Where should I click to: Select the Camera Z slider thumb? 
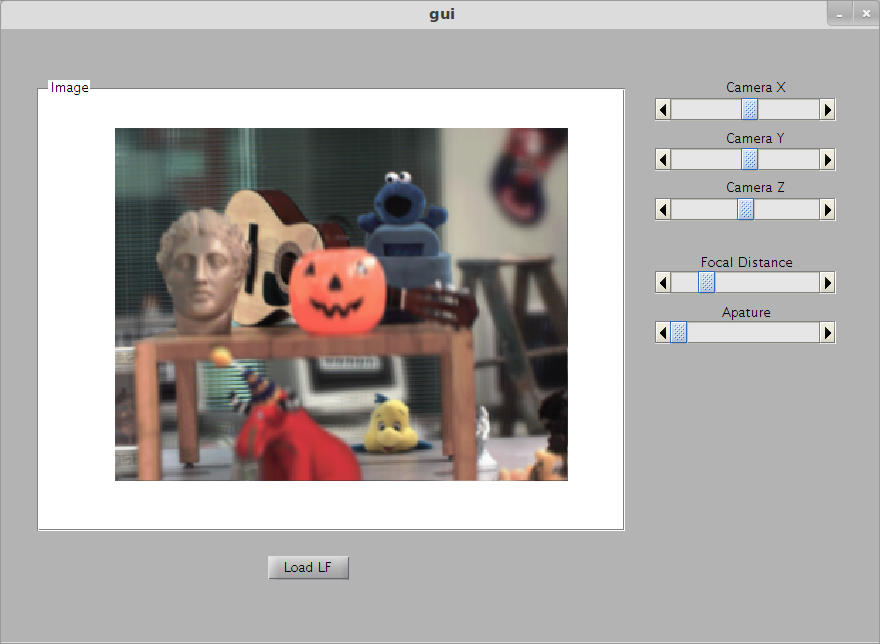click(x=745, y=209)
